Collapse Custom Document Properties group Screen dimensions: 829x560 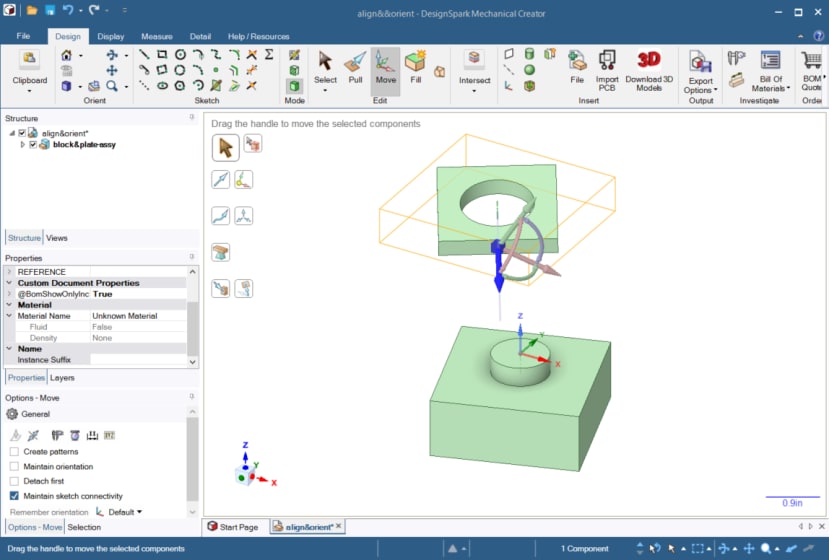(x=9, y=283)
